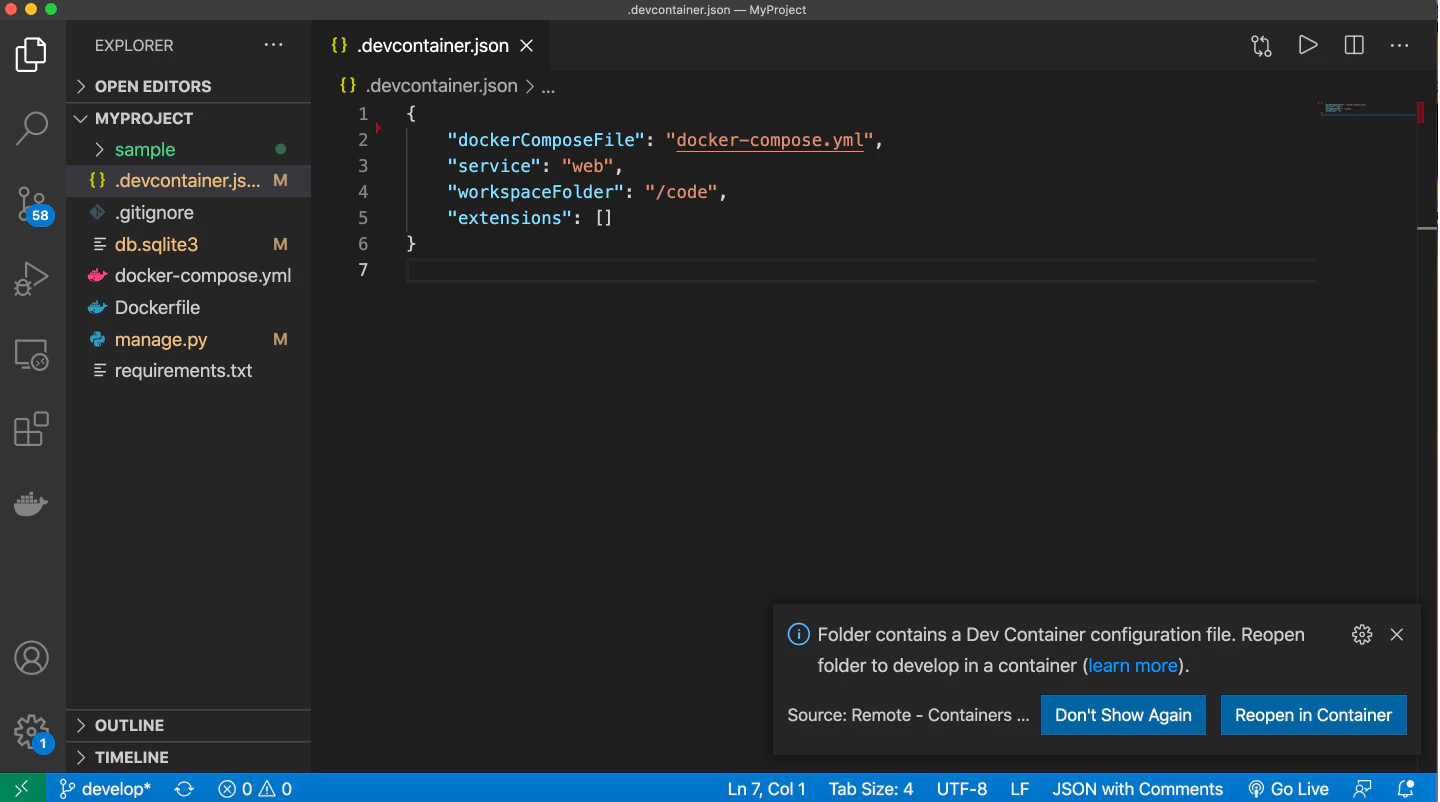Open the editor More Actions ellipsis menu
Image resolution: width=1440 pixels, height=802 pixels.
(x=1399, y=45)
